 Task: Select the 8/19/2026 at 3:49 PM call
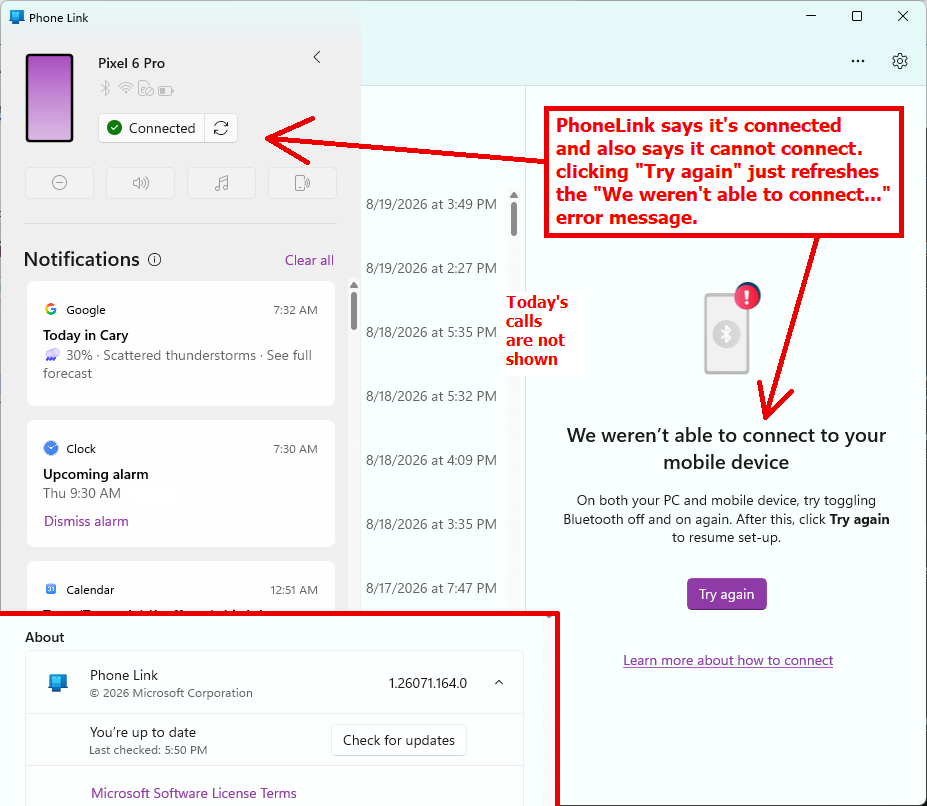tap(431, 204)
